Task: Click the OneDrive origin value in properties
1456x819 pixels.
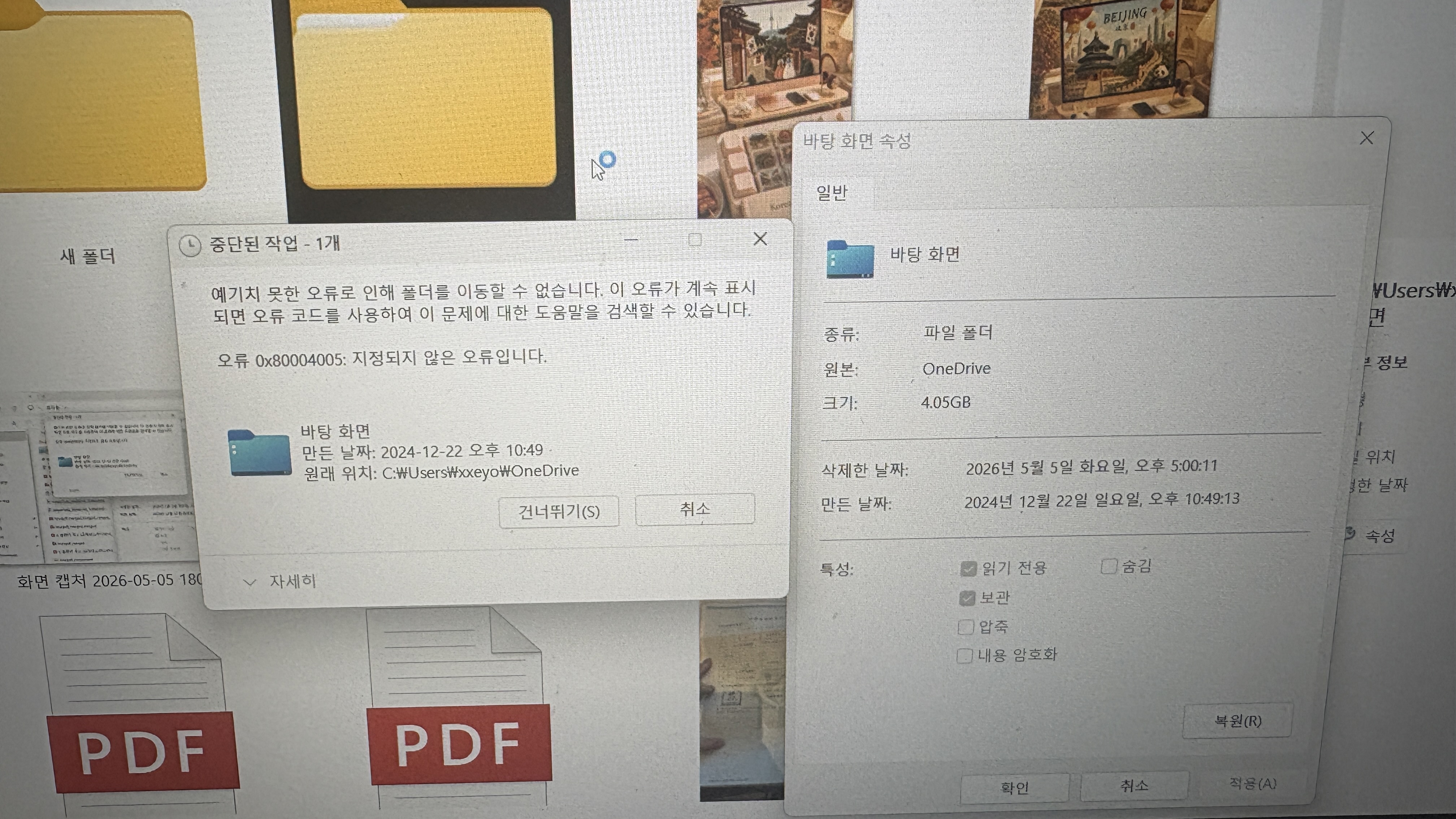Action: click(956, 369)
